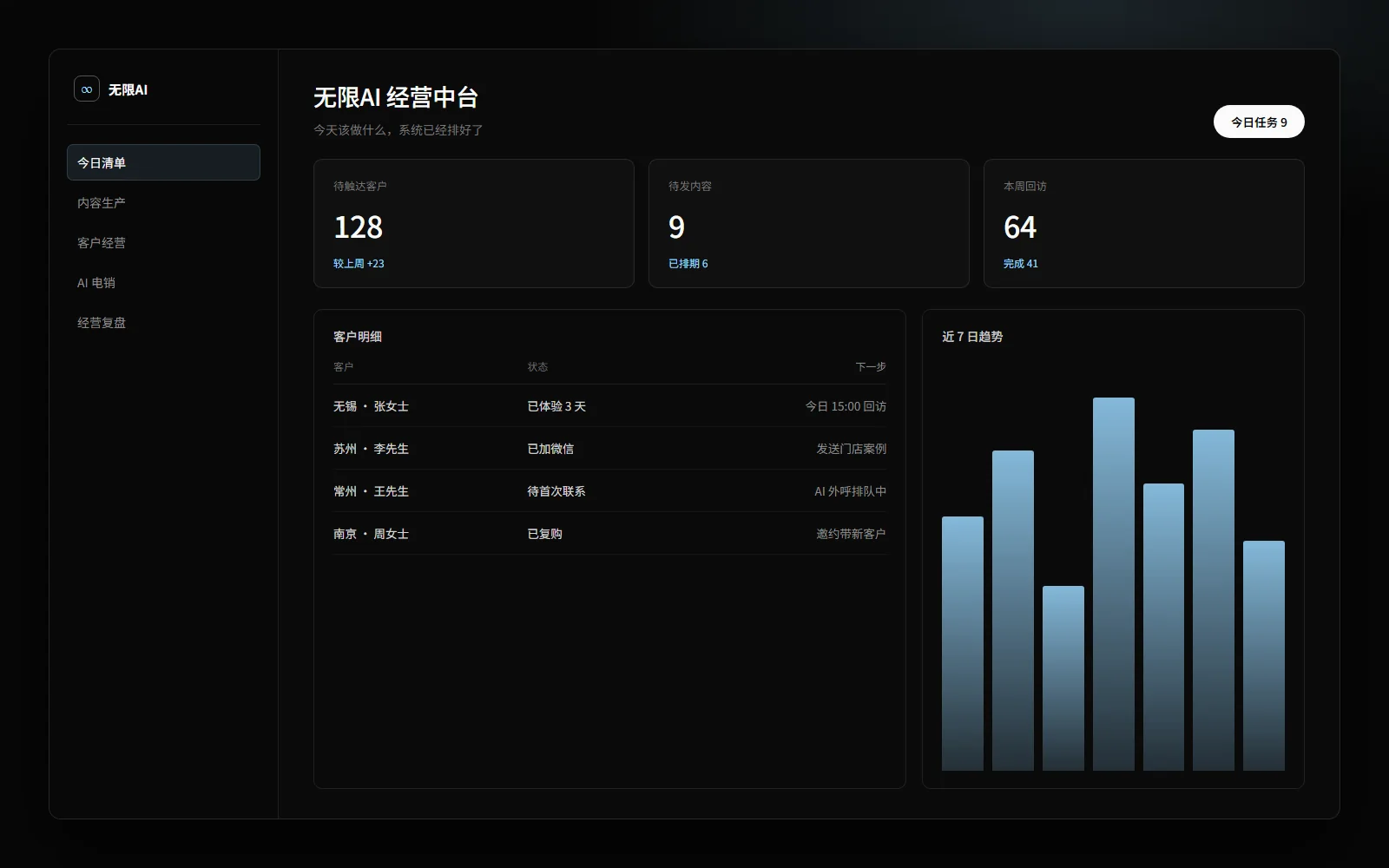Select customer 无锡 · 张女士
1389x868 pixels.
[371, 406]
